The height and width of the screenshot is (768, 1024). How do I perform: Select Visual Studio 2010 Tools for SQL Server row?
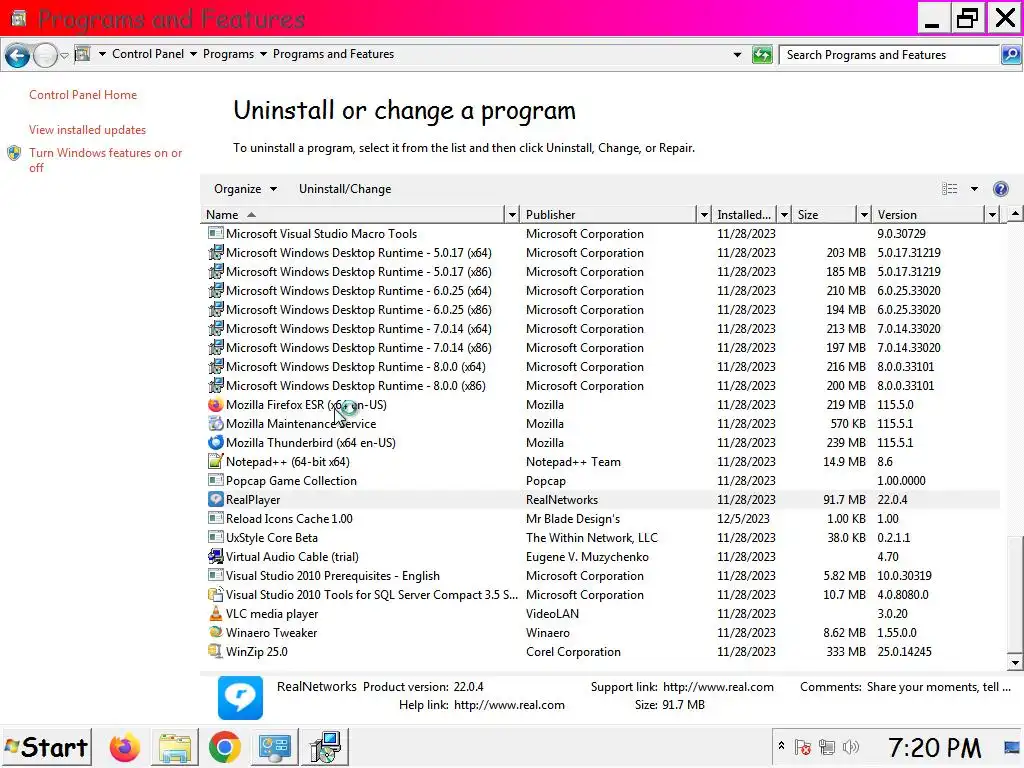pyautogui.click(x=601, y=595)
